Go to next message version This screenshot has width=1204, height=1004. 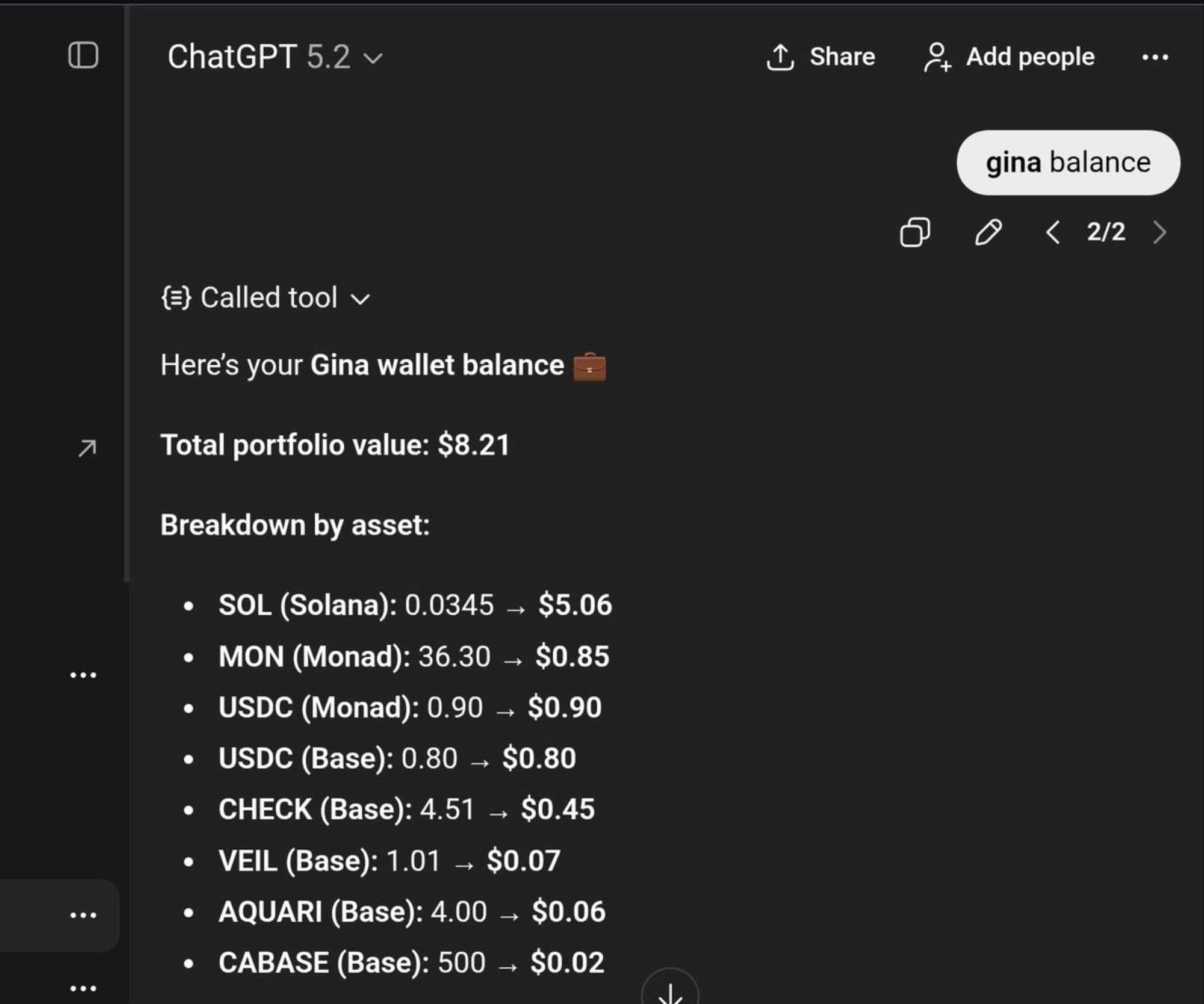(1159, 232)
